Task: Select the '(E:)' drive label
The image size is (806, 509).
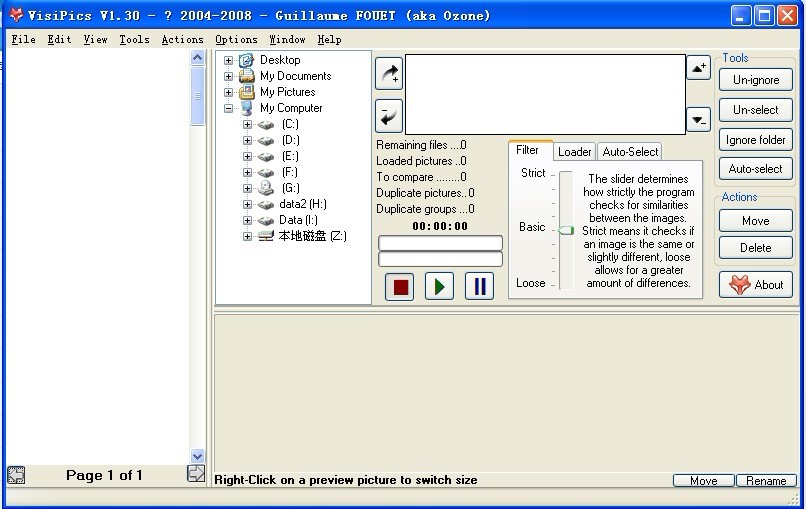Action: pyautogui.click(x=290, y=156)
